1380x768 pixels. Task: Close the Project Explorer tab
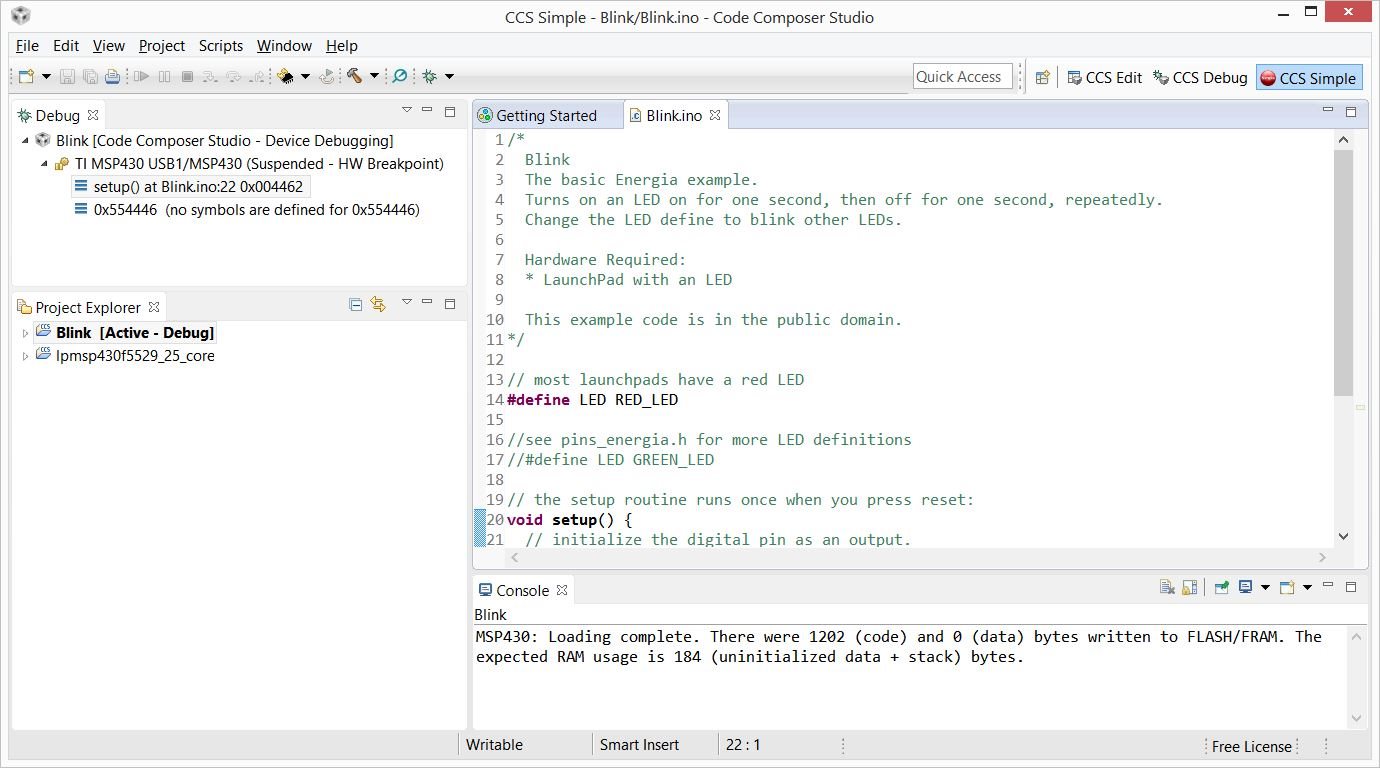(x=154, y=307)
